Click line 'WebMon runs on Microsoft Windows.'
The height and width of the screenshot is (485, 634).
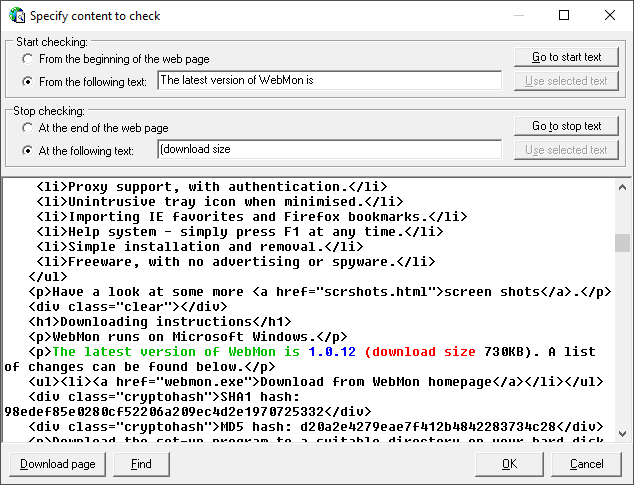188,337
